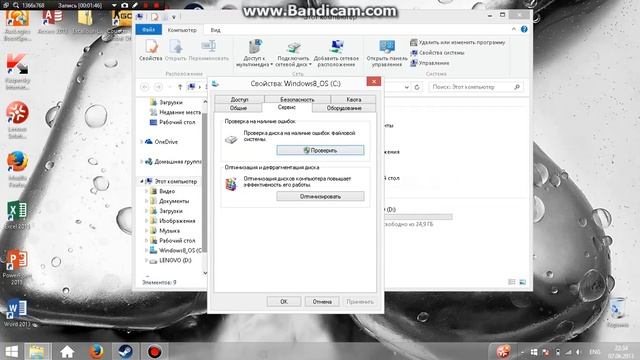
Task: Click Добавить сетевое расположение icon
Action: pyautogui.click(x=336, y=53)
